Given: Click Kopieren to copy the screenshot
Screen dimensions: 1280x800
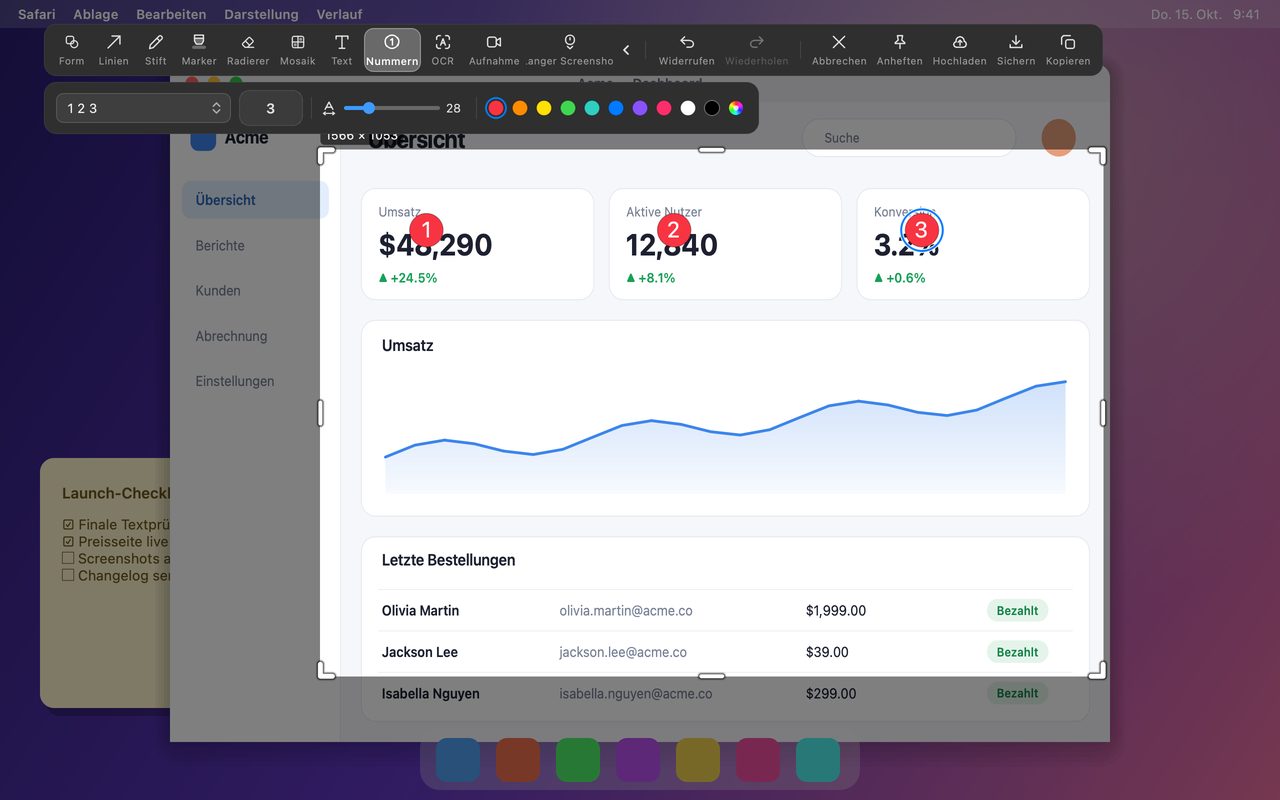Looking at the screenshot, I should 1068,50.
